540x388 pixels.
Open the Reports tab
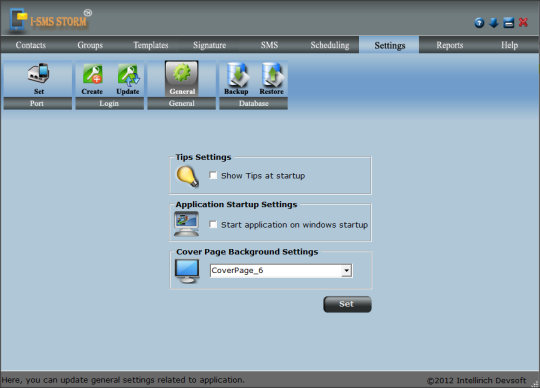tap(449, 45)
